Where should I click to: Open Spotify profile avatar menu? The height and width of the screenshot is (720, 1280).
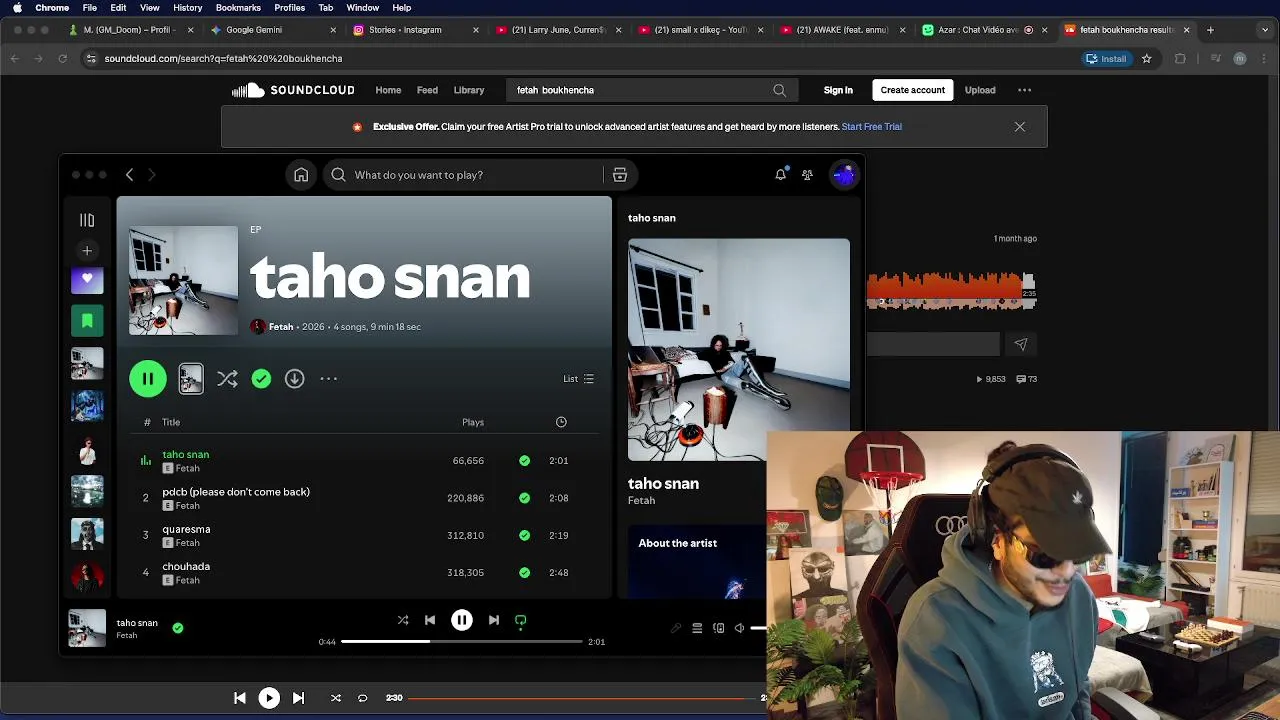(844, 175)
